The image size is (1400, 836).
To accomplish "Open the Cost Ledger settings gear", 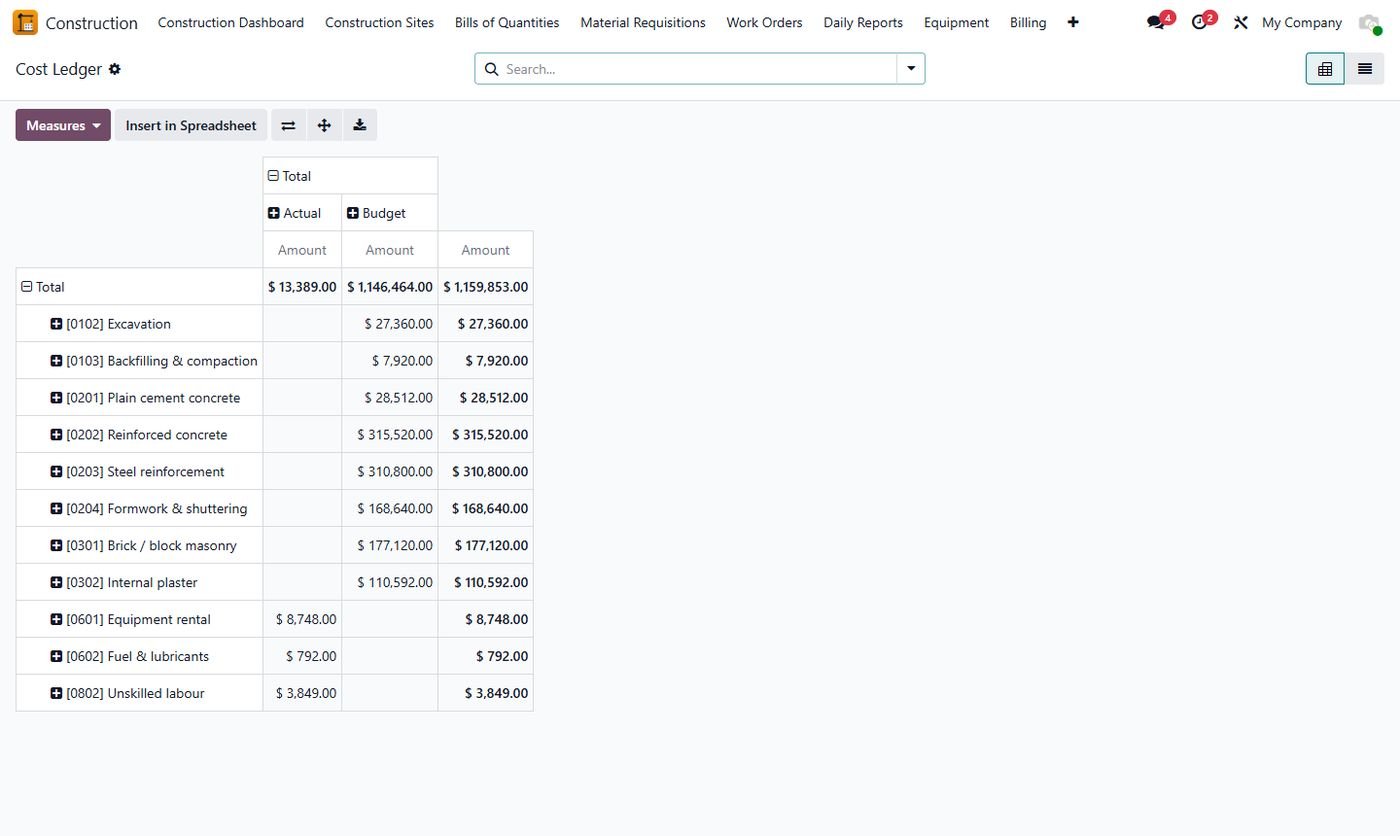I will click(x=115, y=69).
